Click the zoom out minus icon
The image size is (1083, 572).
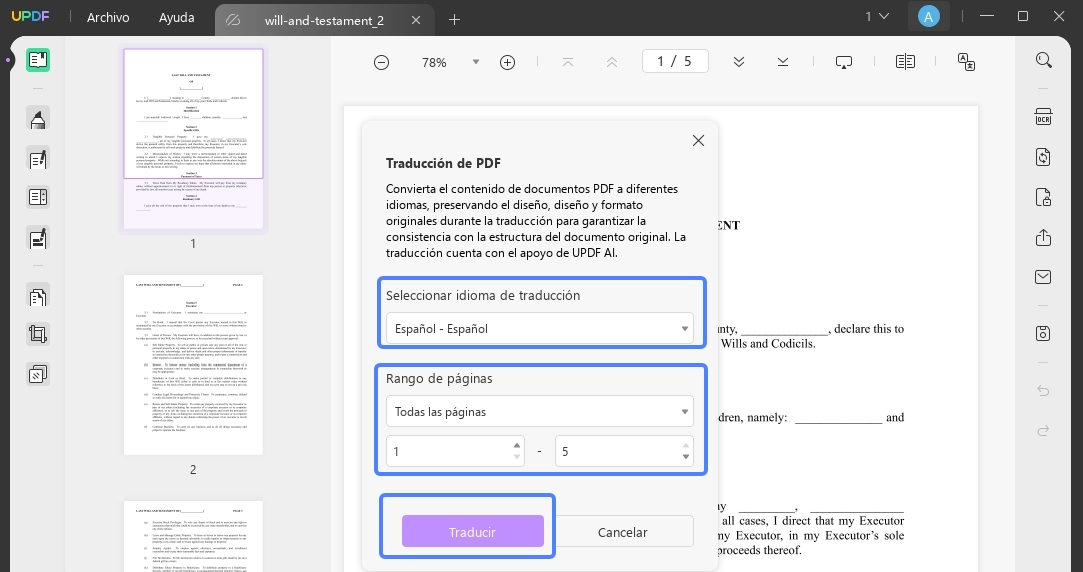click(x=381, y=63)
